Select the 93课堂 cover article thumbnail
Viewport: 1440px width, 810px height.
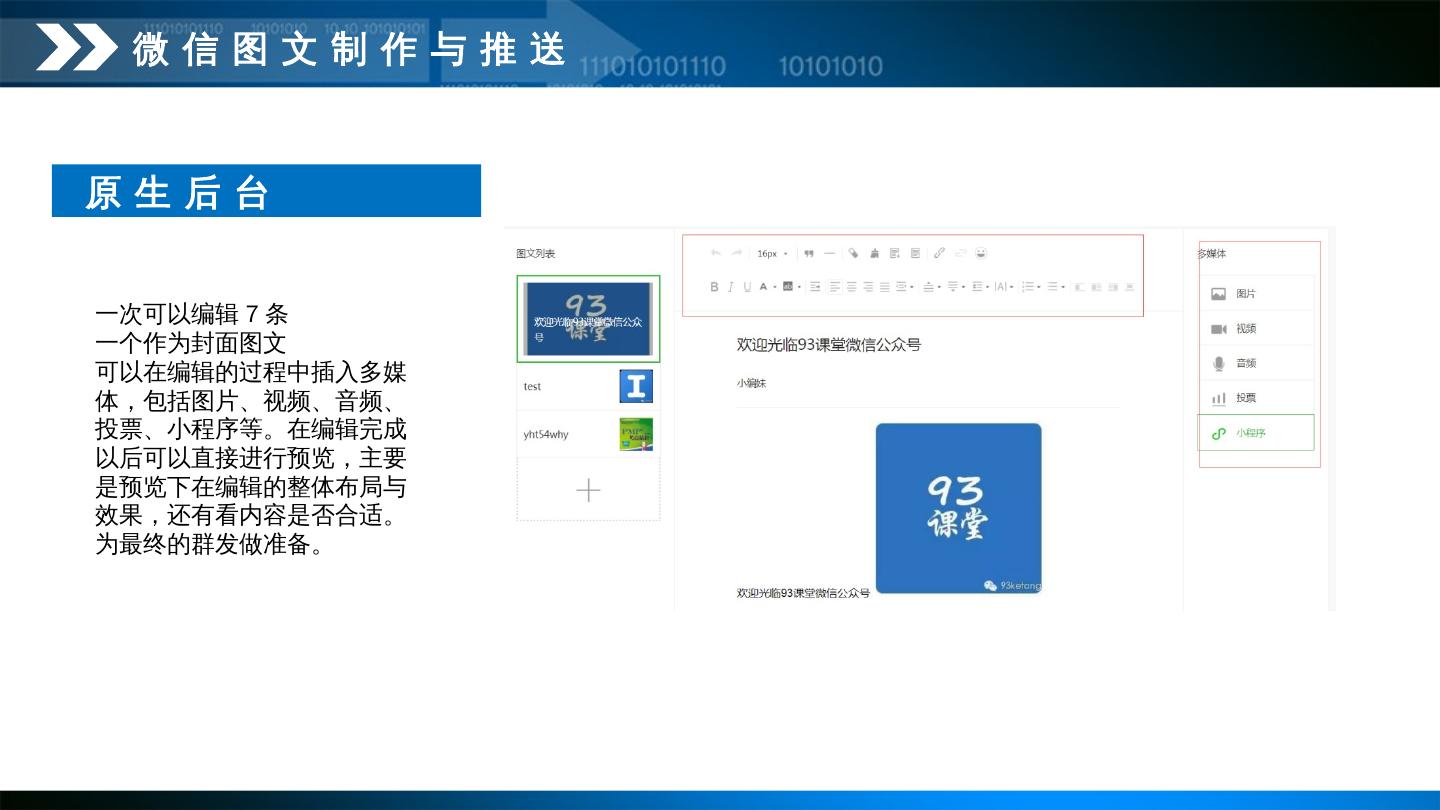[x=588, y=319]
